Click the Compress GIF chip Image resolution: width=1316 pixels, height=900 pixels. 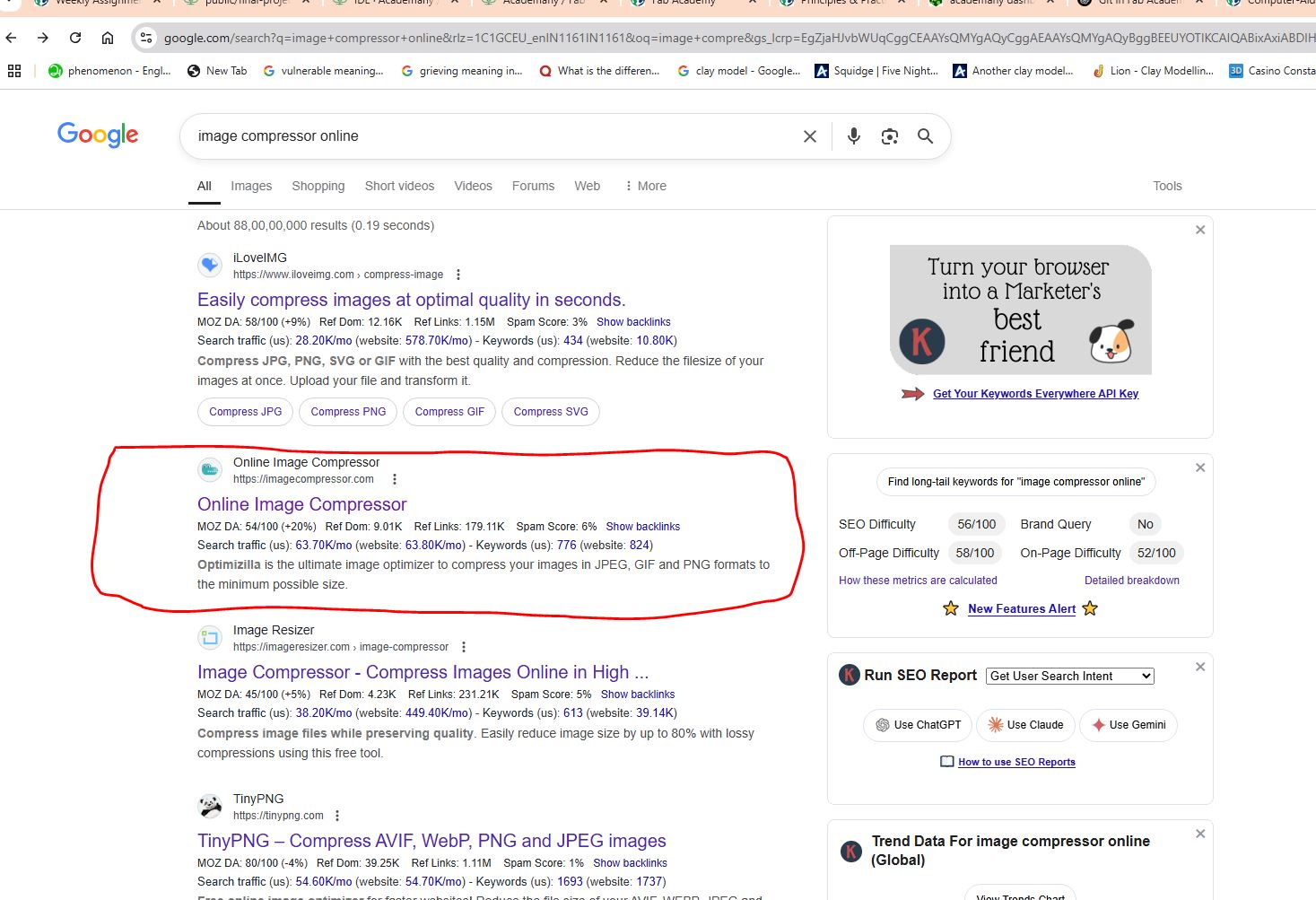click(x=449, y=412)
